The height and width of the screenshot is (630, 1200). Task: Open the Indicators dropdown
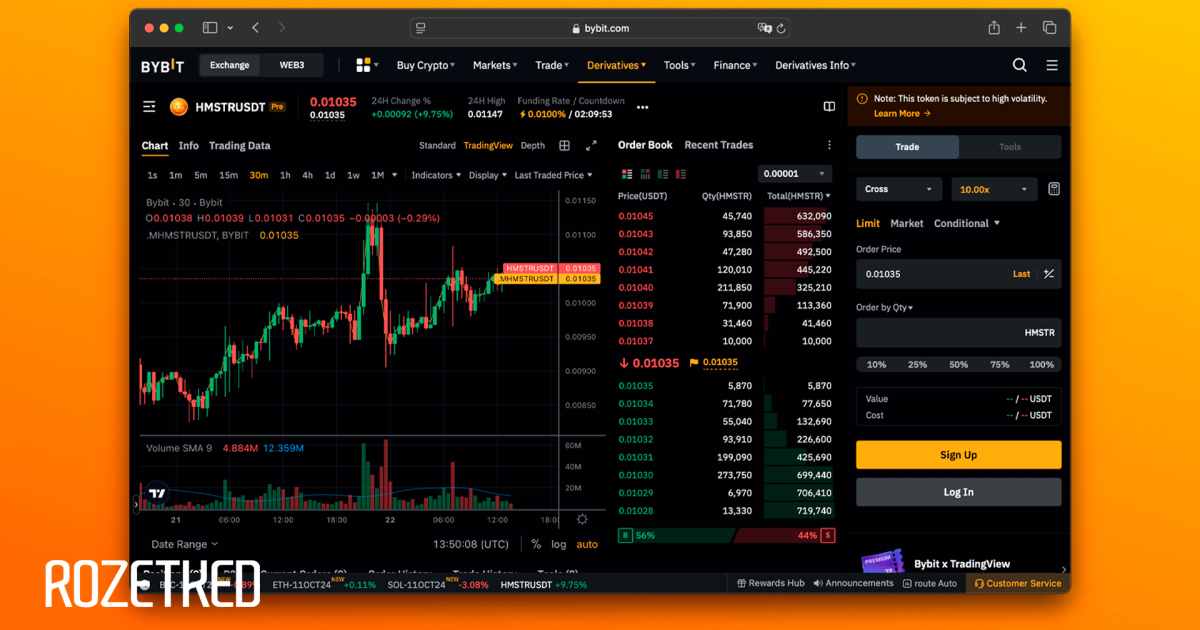tap(436, 175)
